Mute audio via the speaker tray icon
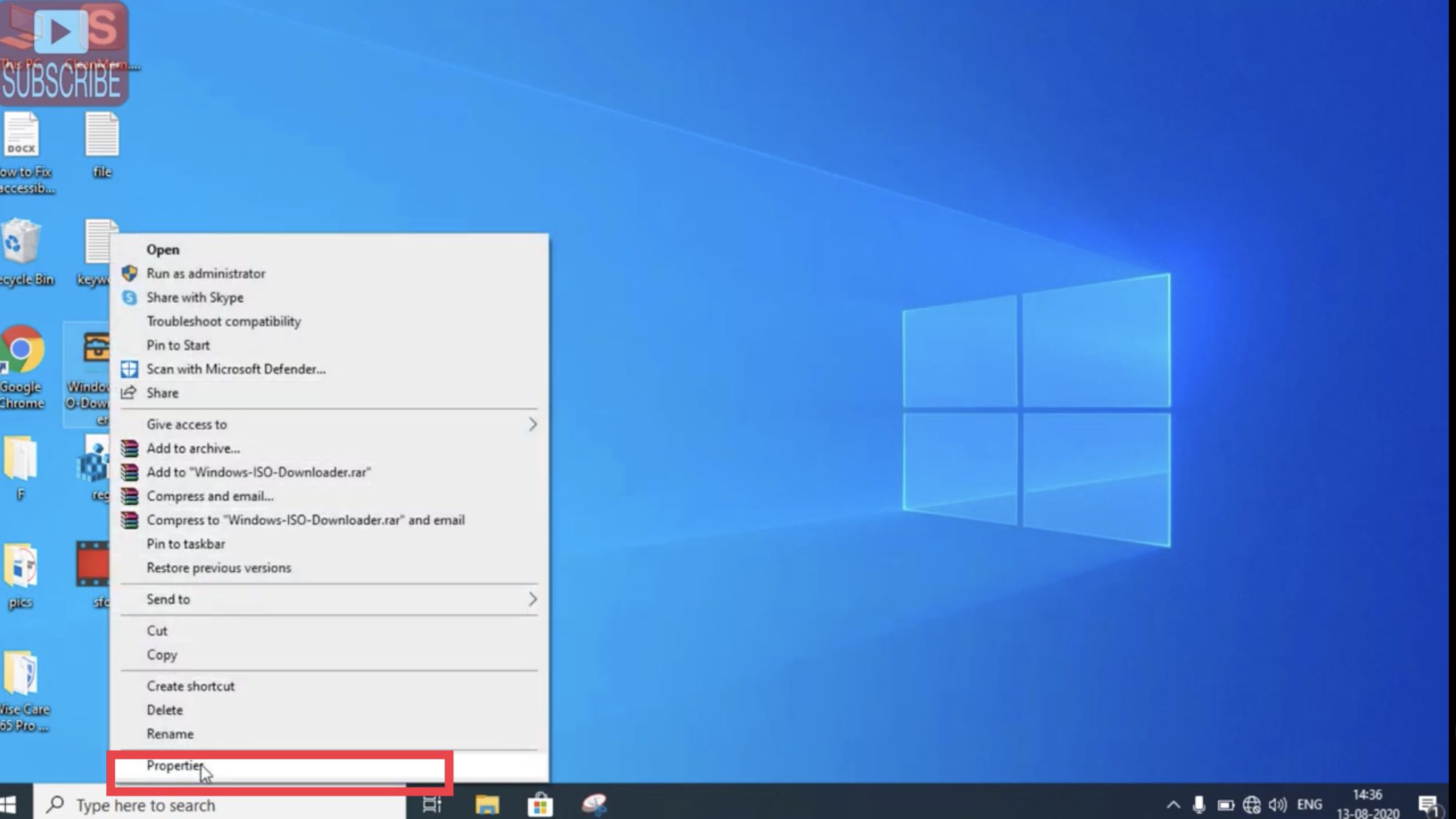 pos(1277,804)
